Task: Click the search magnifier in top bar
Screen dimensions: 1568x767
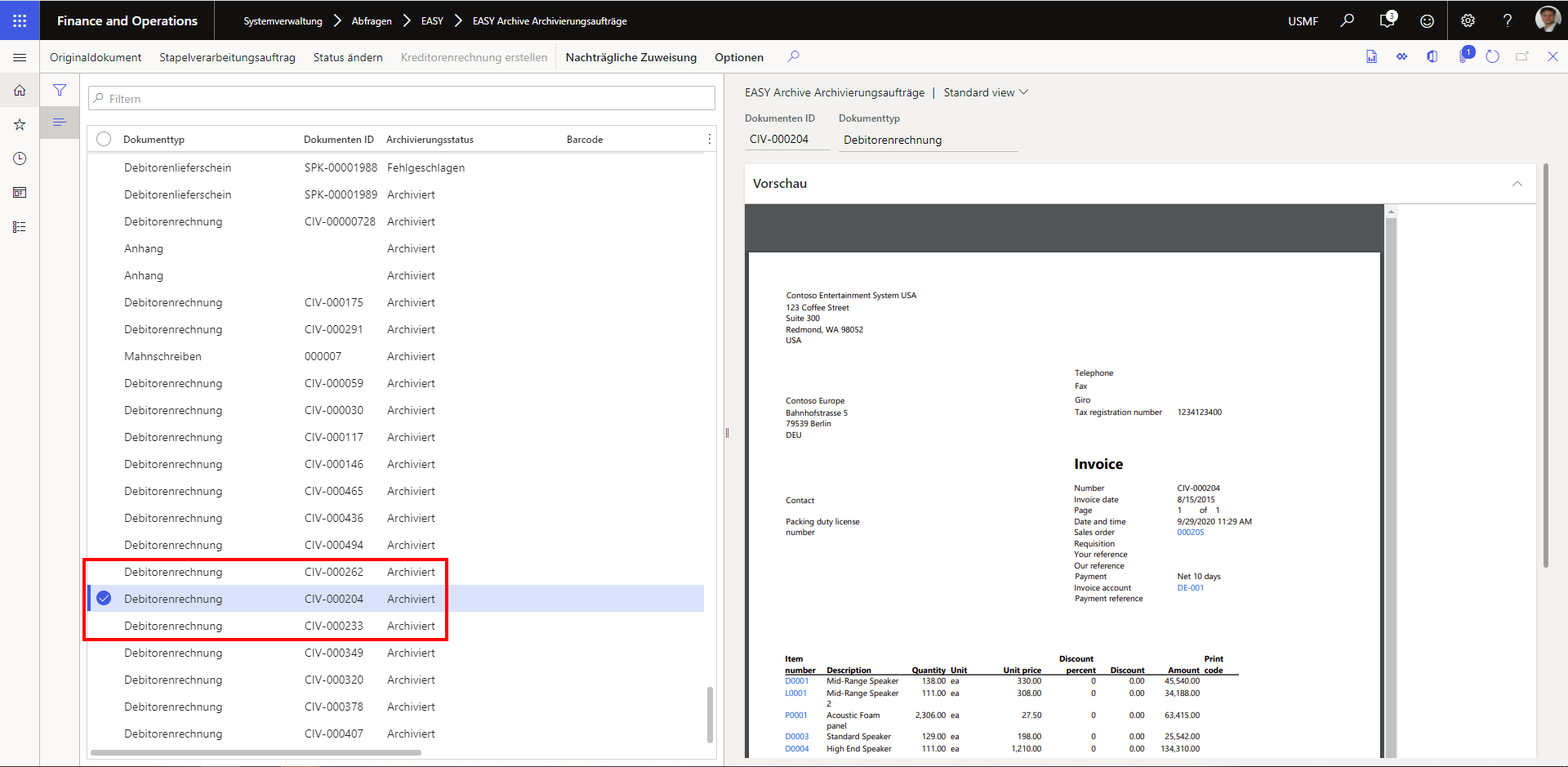Action: (x=1347, y=20)
